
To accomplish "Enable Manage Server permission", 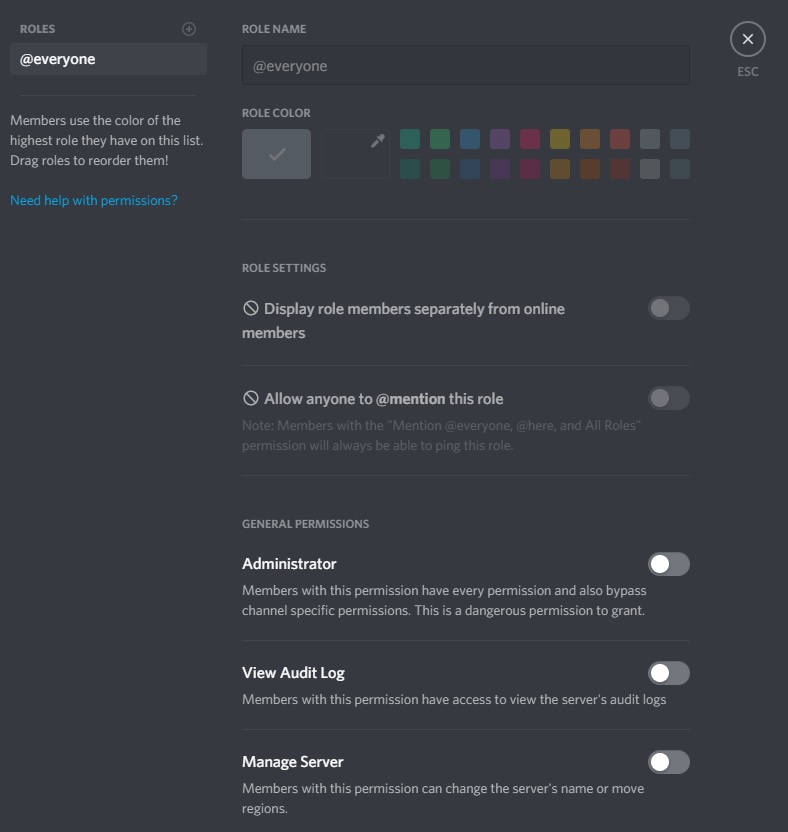I will coord(669,762).
